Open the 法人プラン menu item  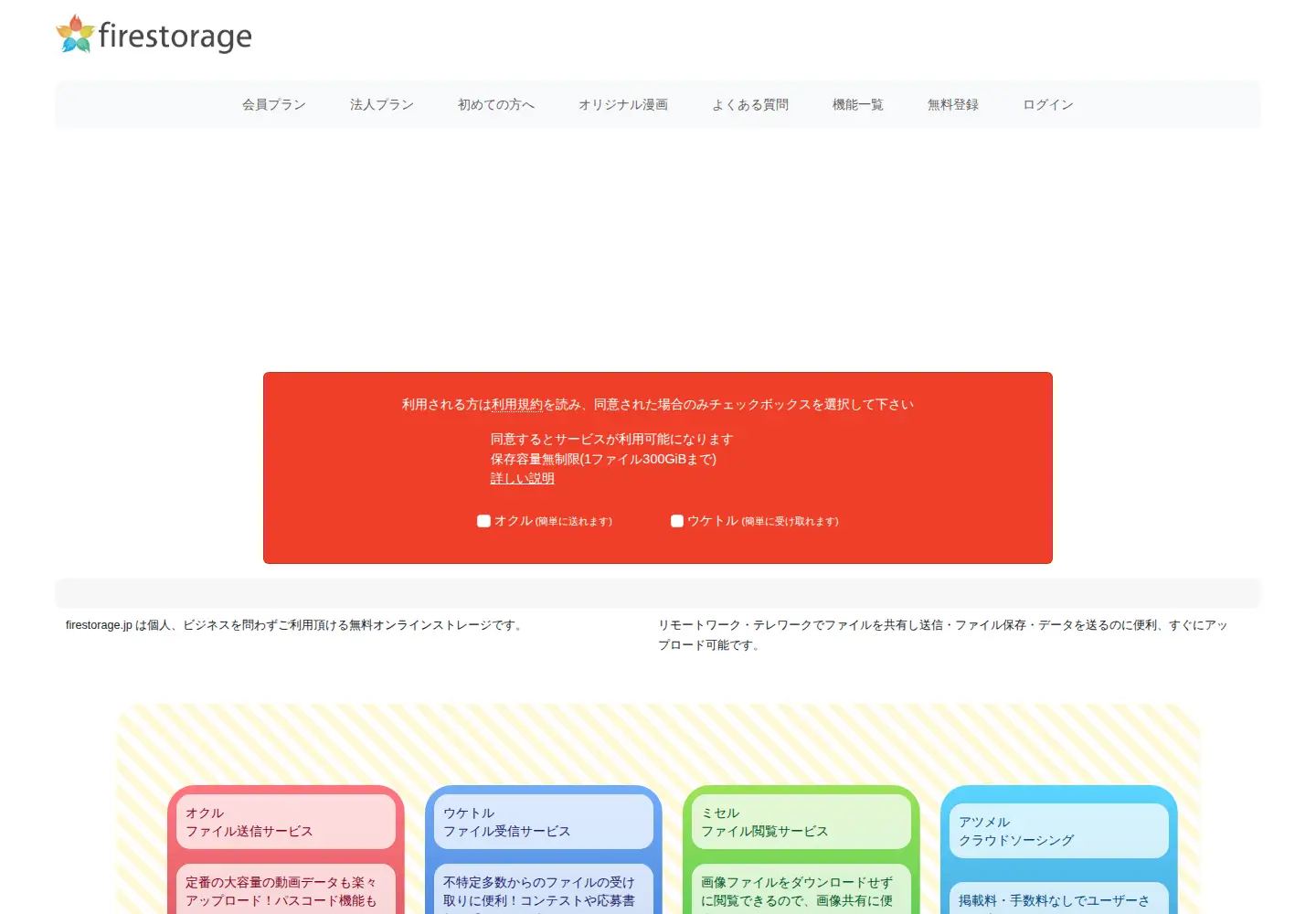pos(381,104)
